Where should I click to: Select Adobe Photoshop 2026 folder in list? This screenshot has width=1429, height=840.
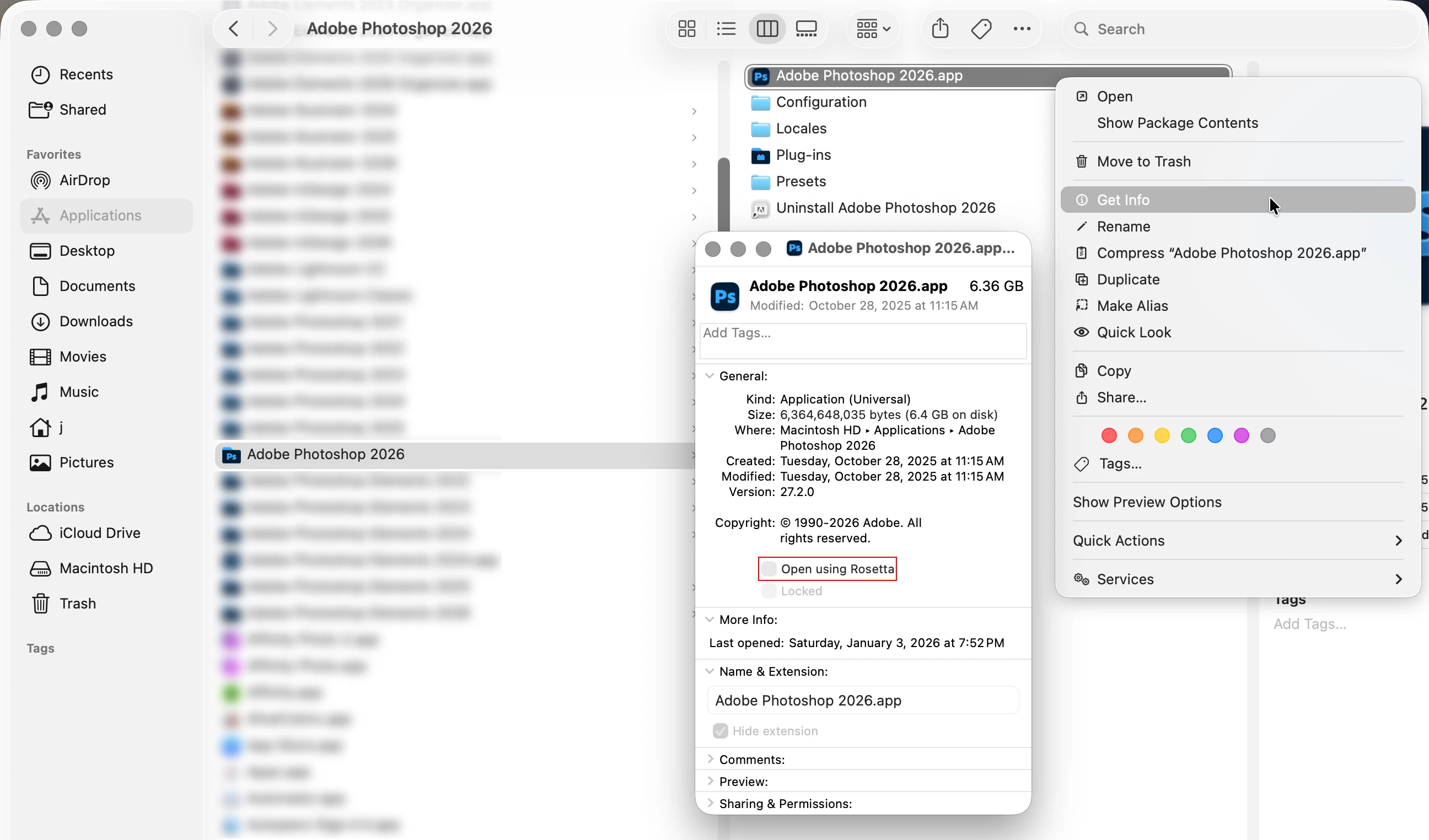455,455
